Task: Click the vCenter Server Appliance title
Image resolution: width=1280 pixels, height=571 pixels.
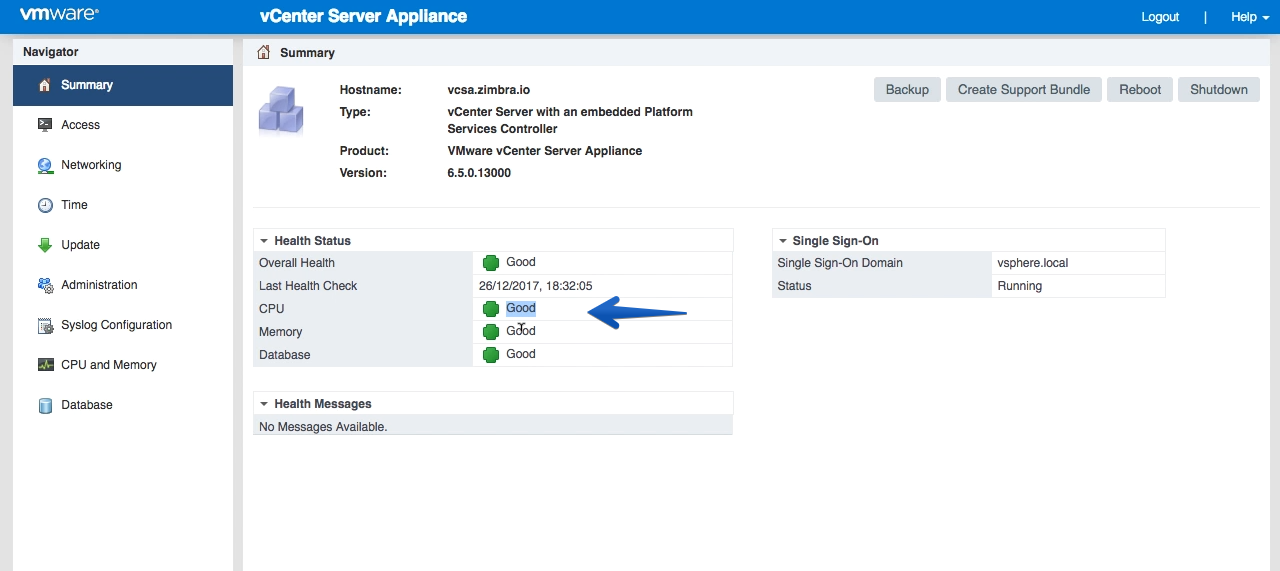Action: pyautogui.click(x=363, y=17)
